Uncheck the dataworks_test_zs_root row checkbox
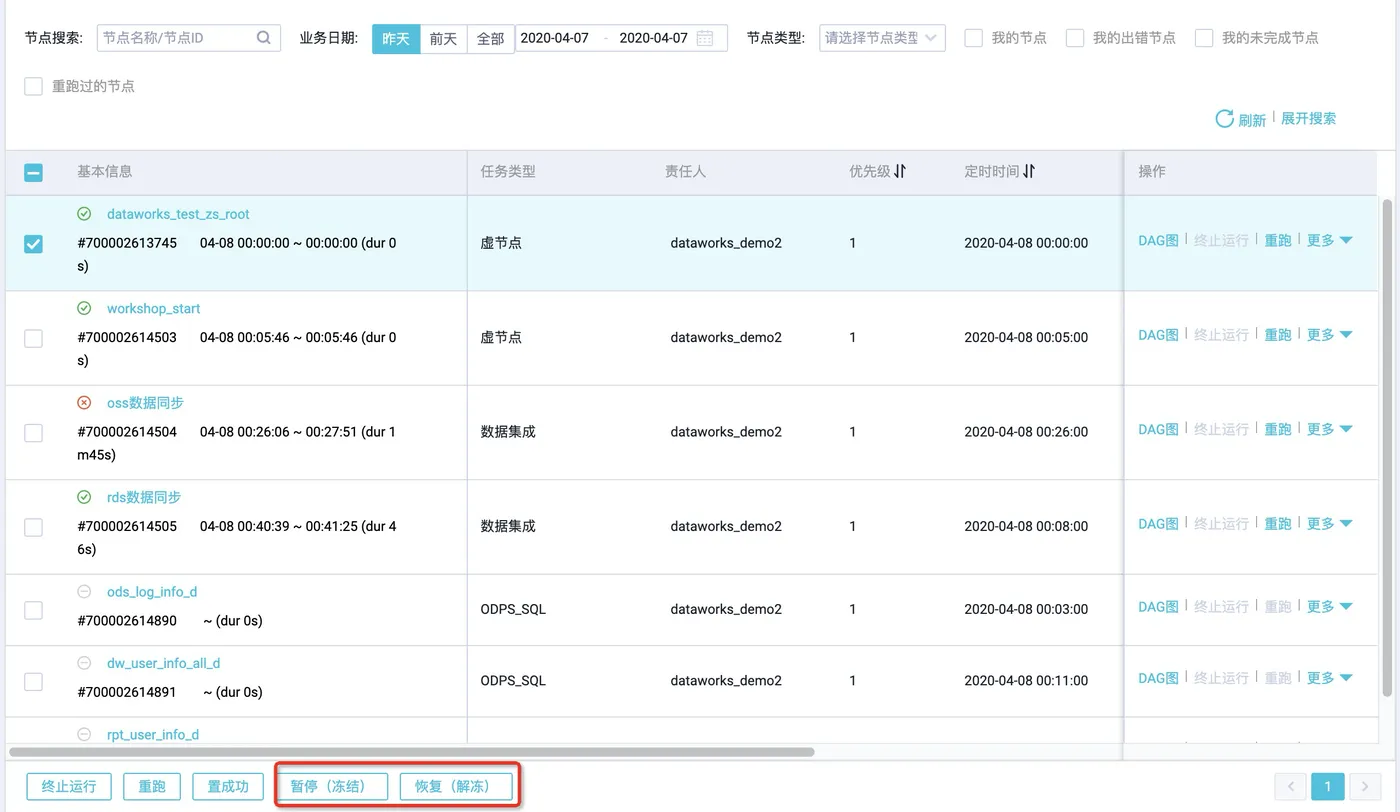Viewport: 1400px width, 812px height. [x=33, y=243]
